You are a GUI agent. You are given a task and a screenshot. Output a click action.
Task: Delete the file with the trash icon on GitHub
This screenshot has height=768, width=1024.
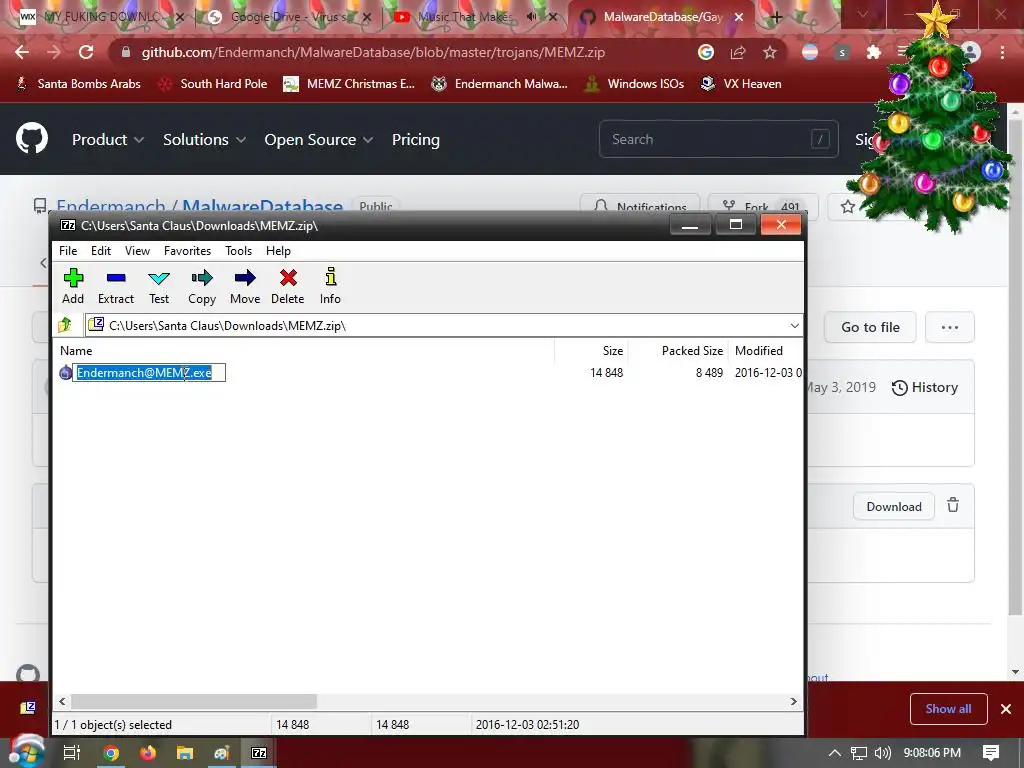pos(953,505)
